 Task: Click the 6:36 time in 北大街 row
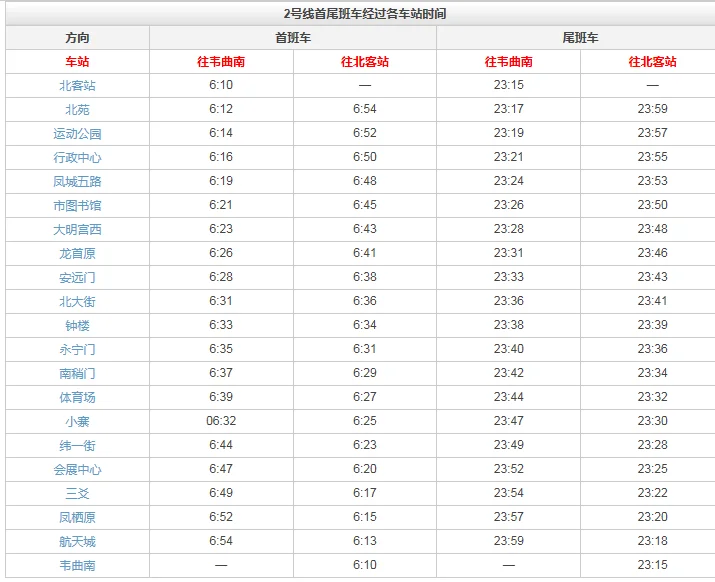(x=365, y=301)
